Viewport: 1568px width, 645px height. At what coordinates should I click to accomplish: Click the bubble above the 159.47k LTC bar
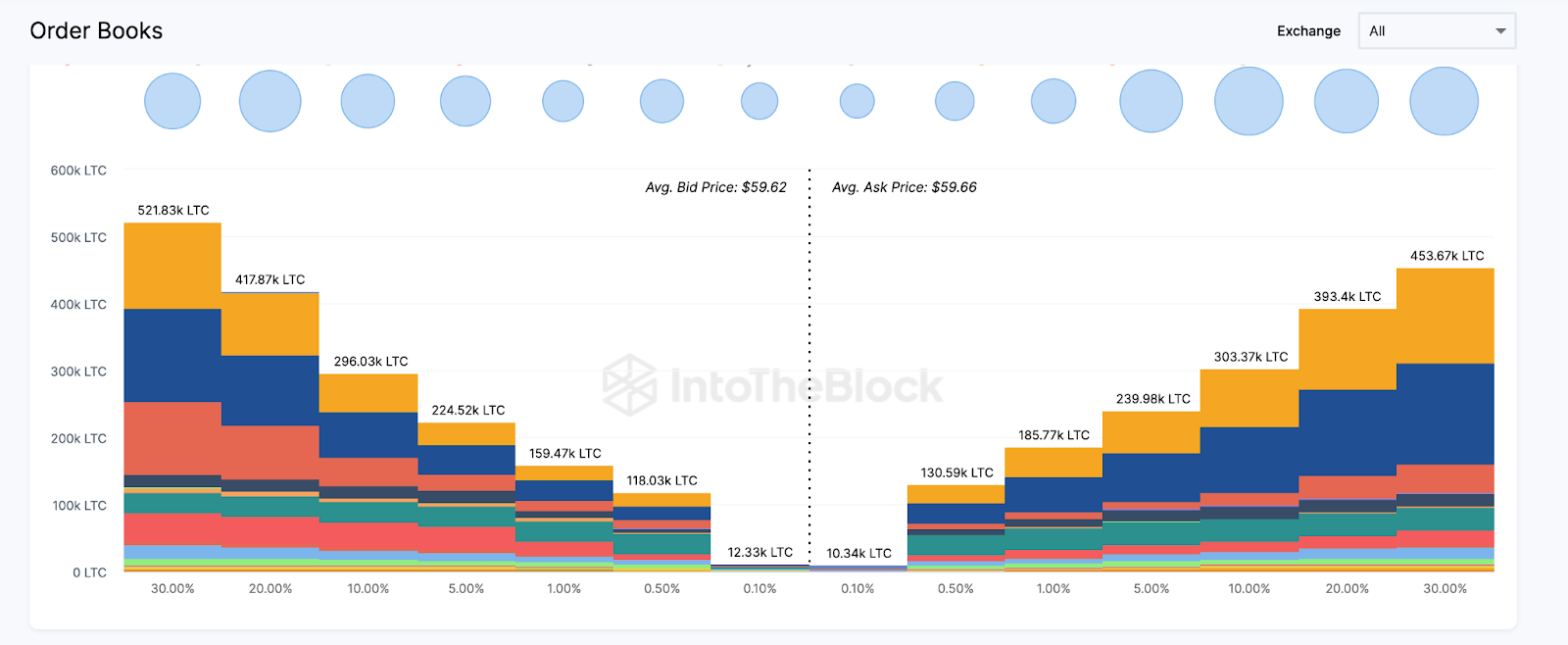(x=563, y=101)
